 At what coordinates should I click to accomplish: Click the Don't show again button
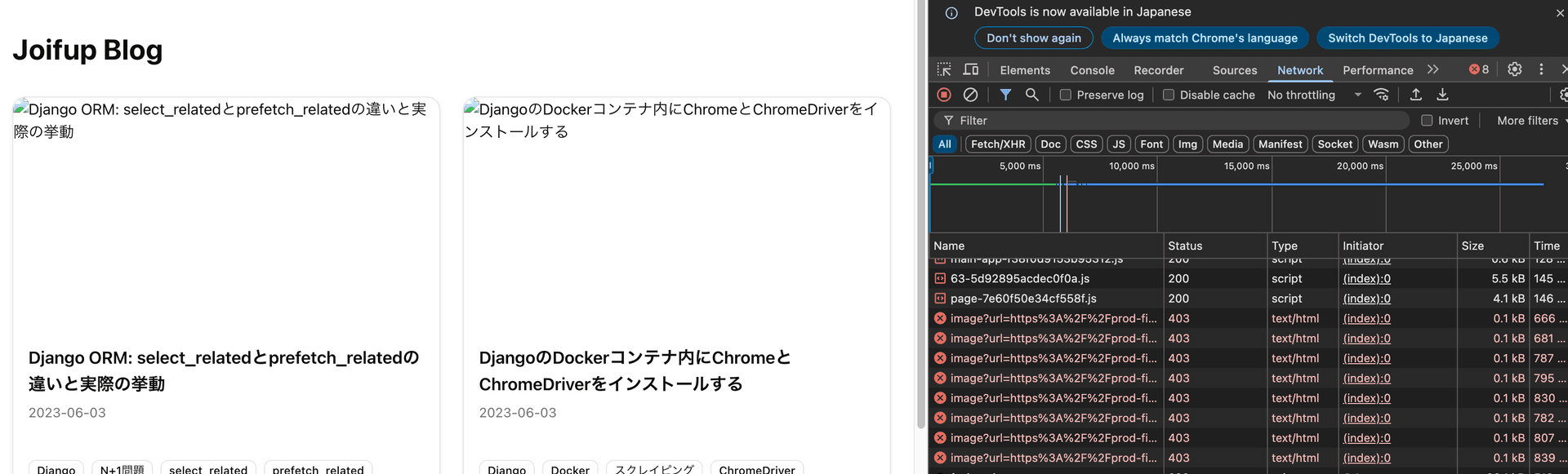click(x=1033, y=38)
